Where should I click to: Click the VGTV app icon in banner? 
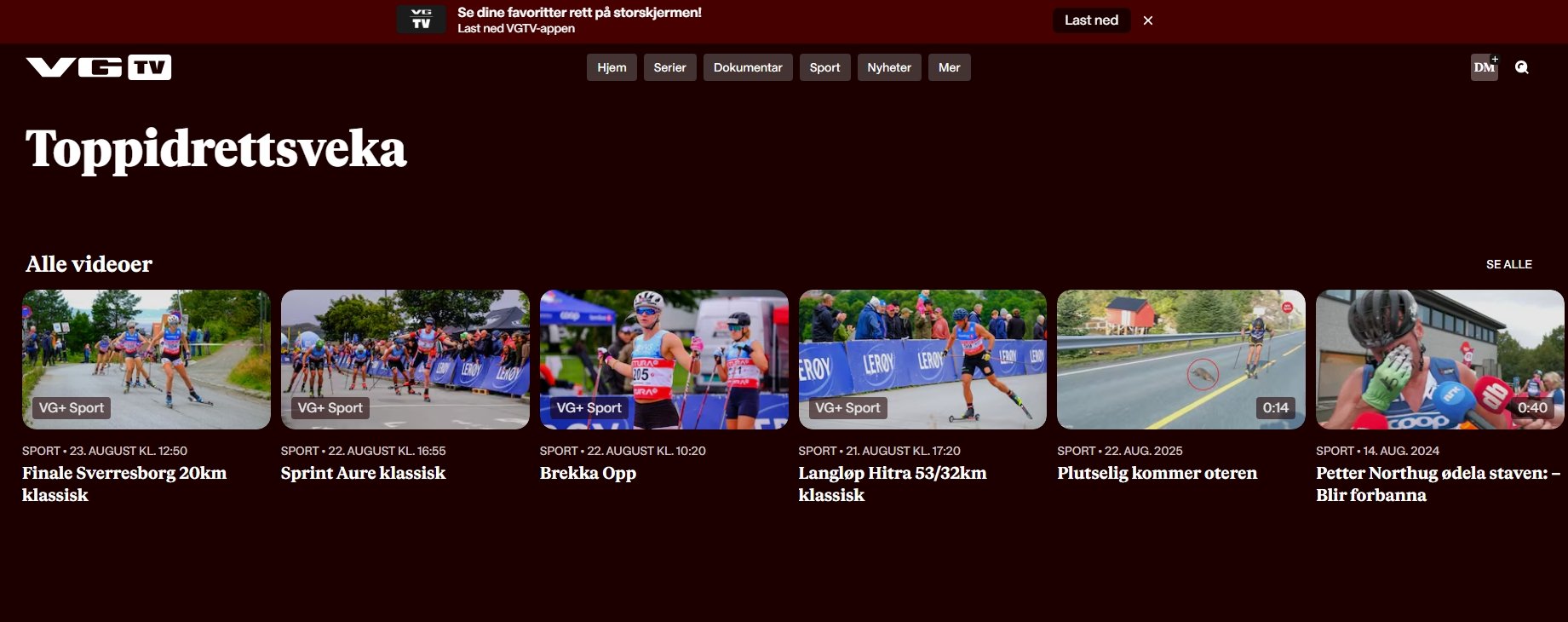[x=422, y=20]
